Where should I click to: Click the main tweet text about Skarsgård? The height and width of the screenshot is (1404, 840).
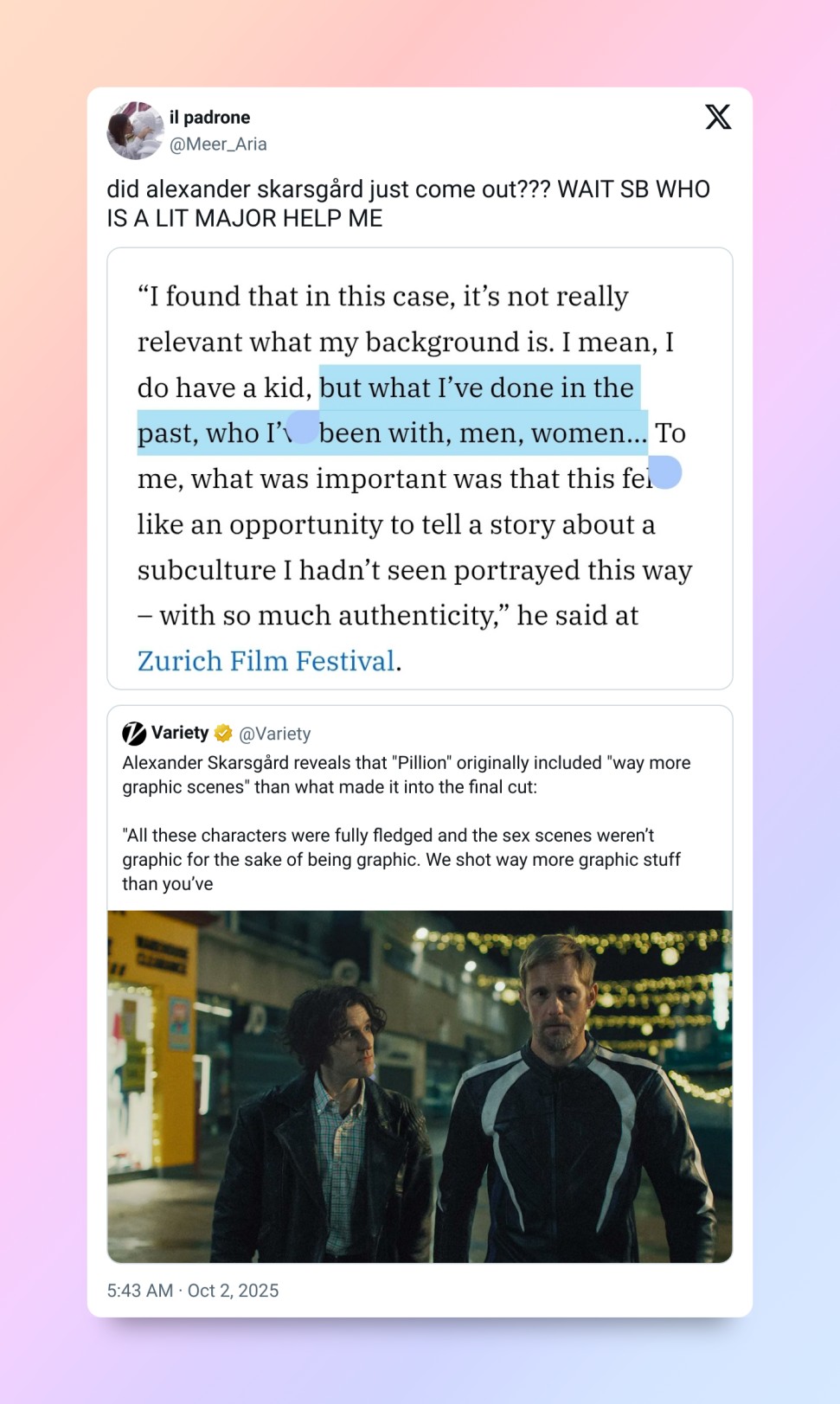click(x=408, y=203)
